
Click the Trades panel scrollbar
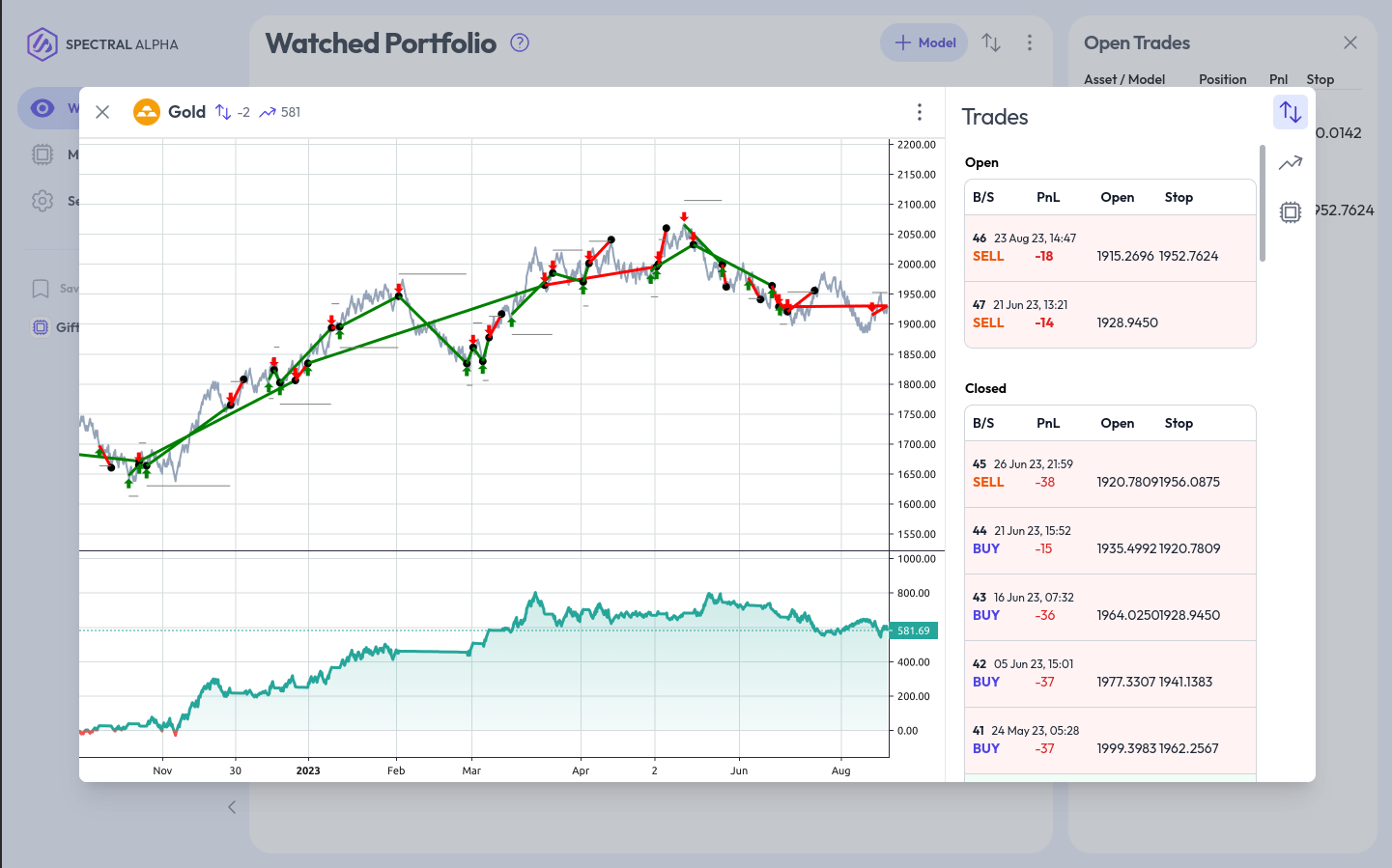[x=1263, y=203]
